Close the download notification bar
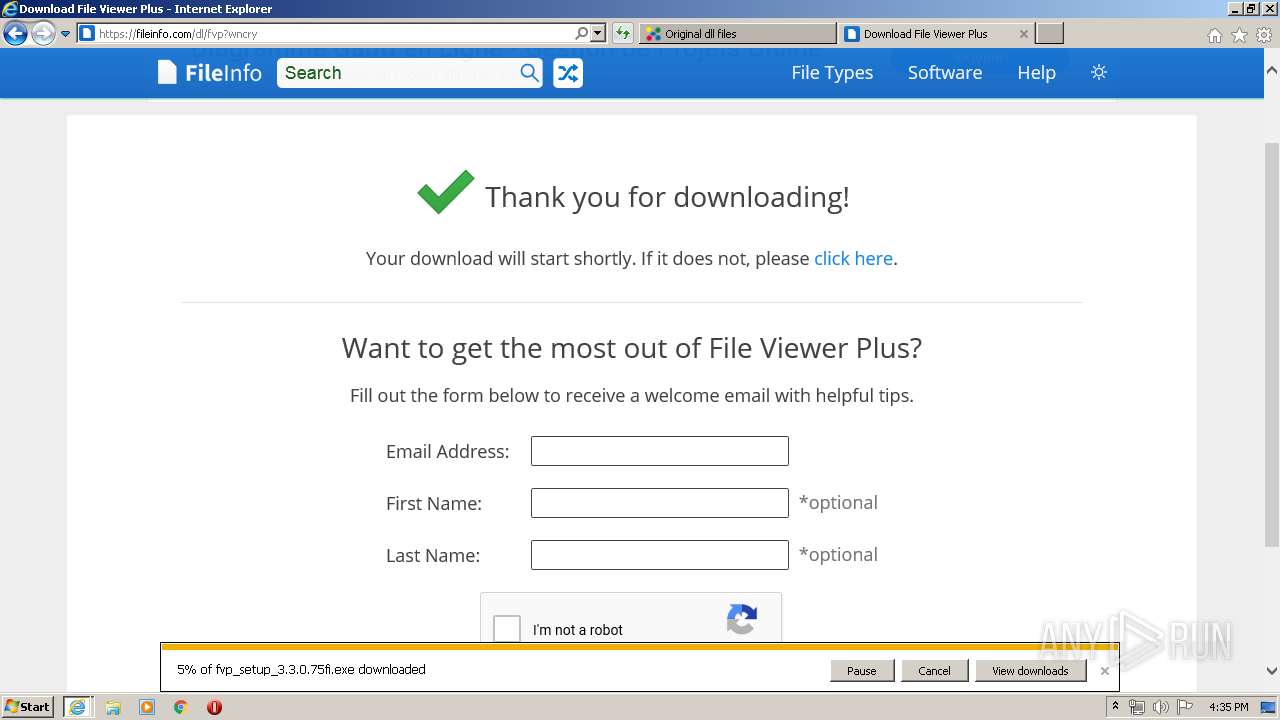The width and height of the screenshot is (1280, 720). coord(1104,671)
